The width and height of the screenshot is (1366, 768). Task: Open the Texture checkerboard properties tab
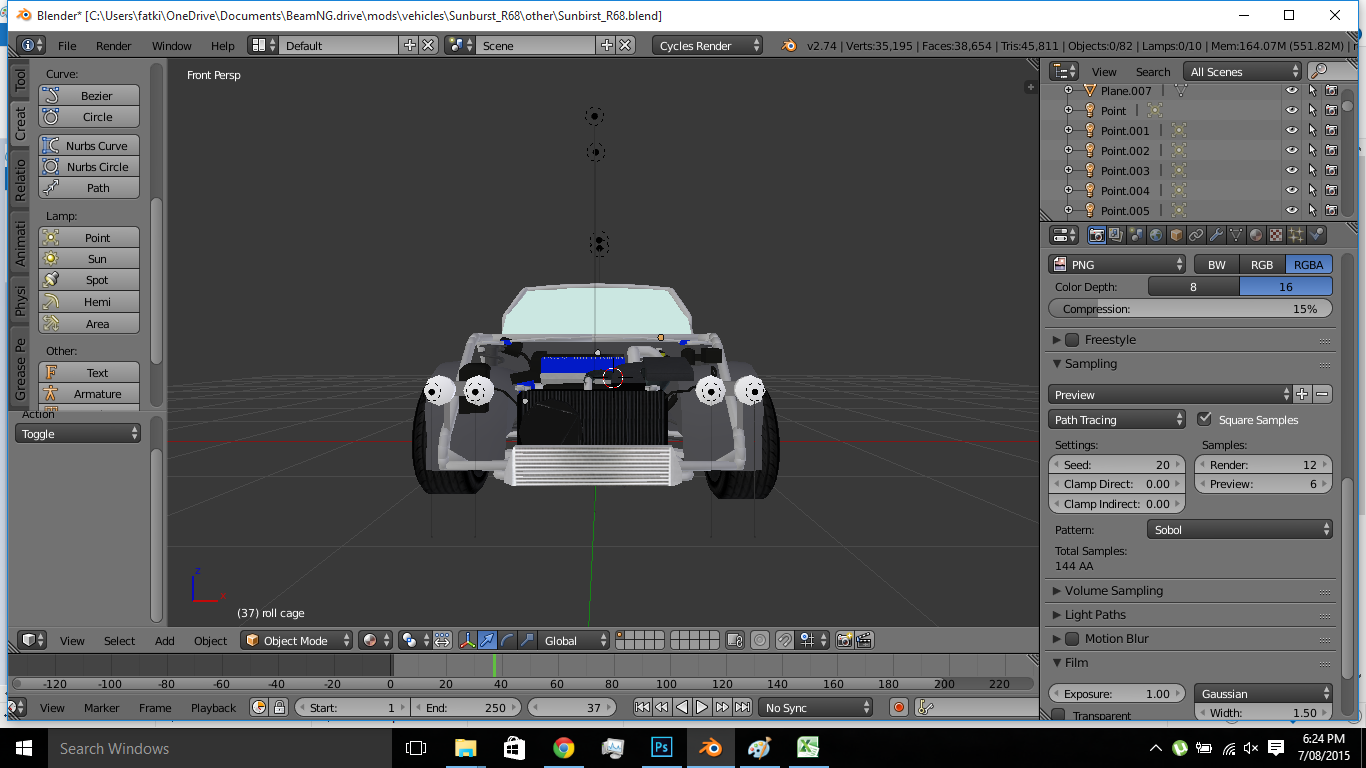pyautogui.click(x=1276, y=235)
